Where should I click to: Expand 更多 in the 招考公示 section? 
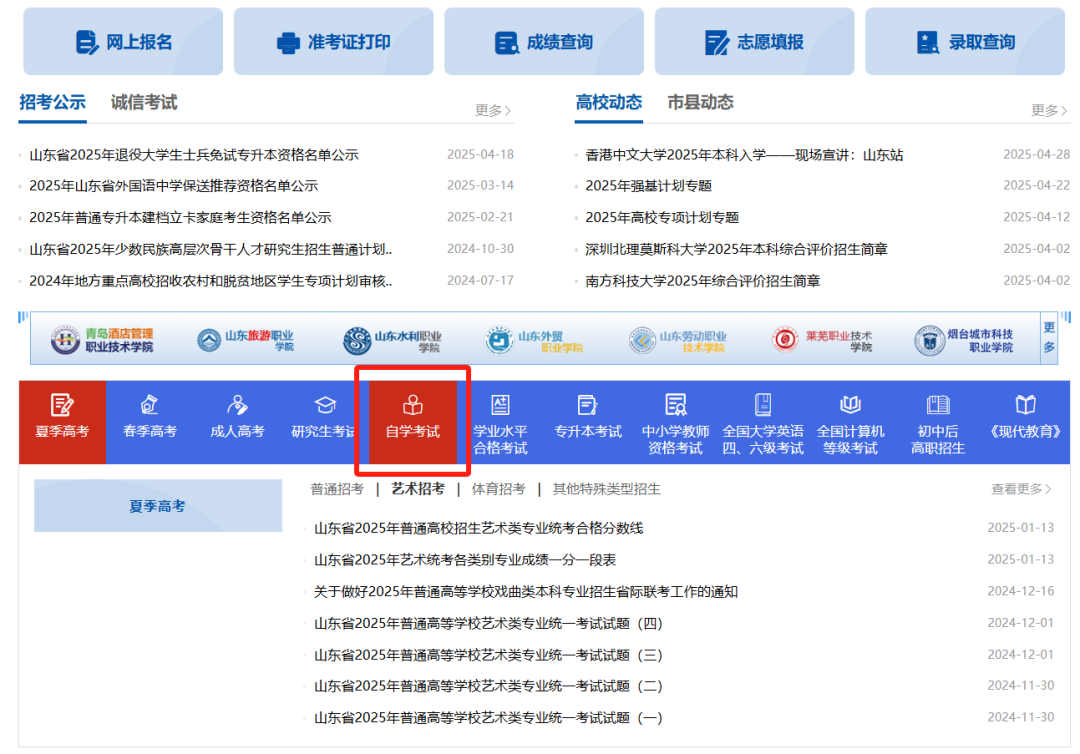coord(493,110)
